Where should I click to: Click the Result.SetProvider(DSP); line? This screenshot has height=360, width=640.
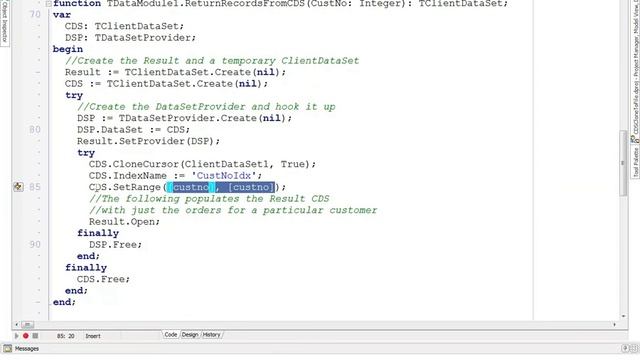tap(148, 141)
